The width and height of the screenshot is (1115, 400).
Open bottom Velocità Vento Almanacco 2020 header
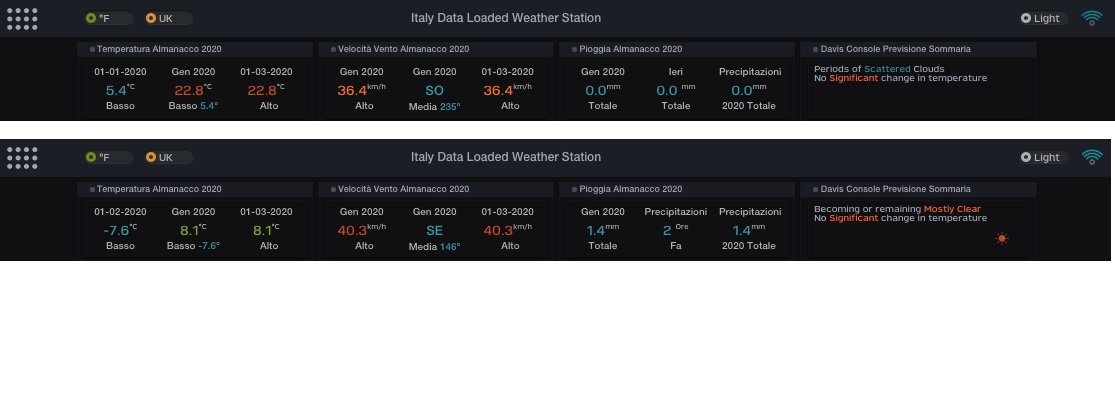point(403,188)
